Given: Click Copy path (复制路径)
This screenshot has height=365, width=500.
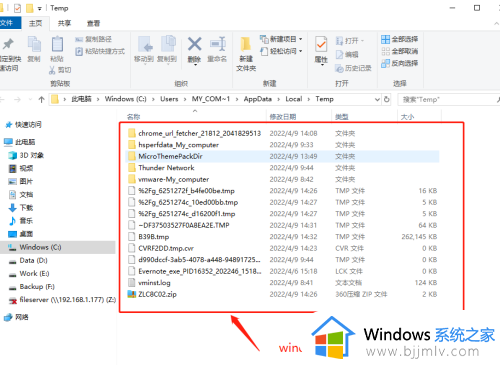Looking at the screenshot, I should pos(94,39).
